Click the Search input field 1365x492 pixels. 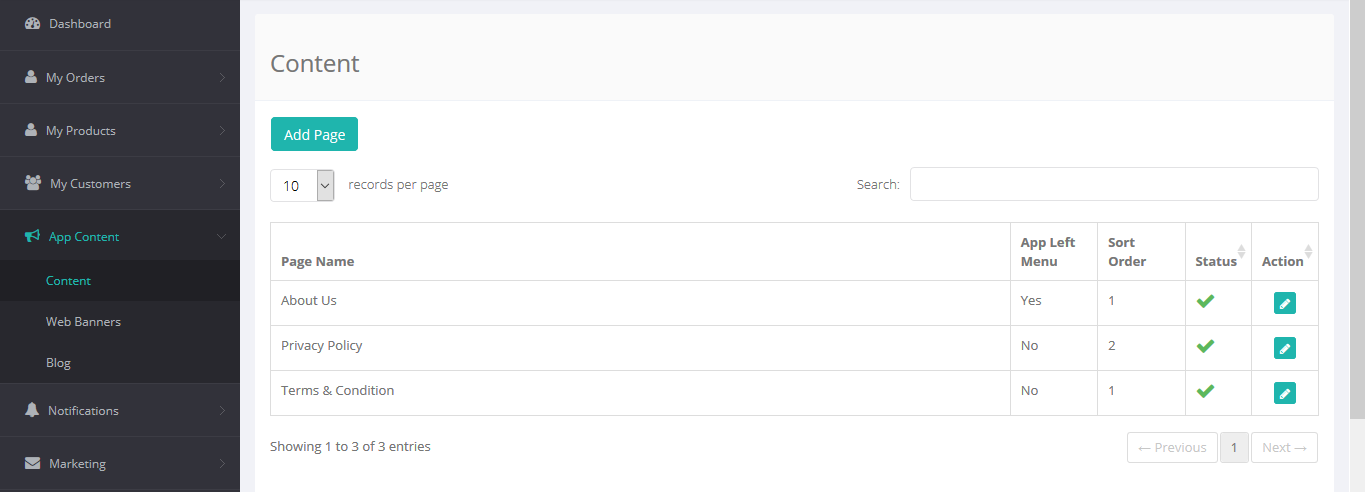pyautogui.click(x=1113, y=184)
